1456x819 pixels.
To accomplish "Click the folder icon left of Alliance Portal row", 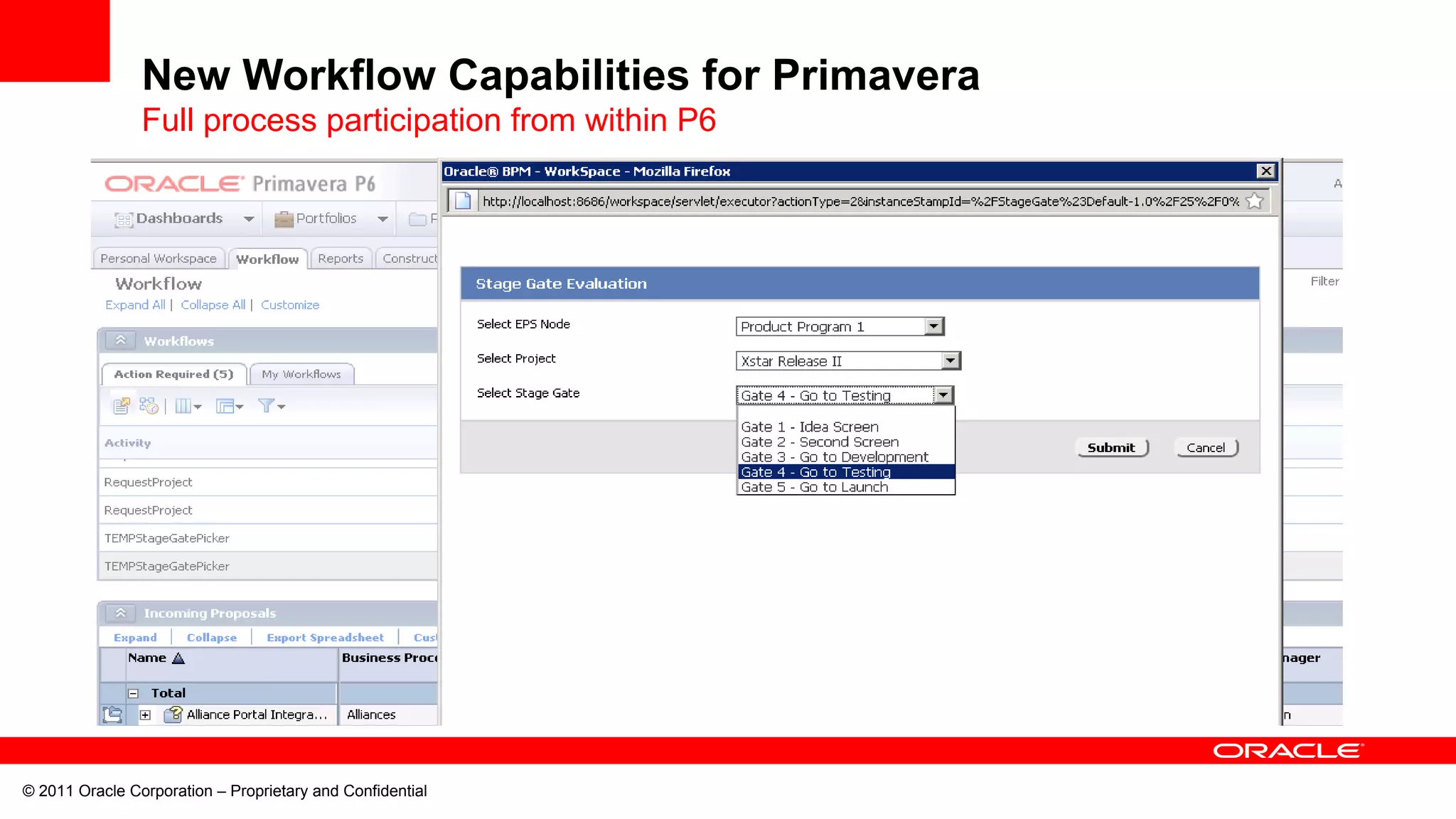I will point(112,714).
